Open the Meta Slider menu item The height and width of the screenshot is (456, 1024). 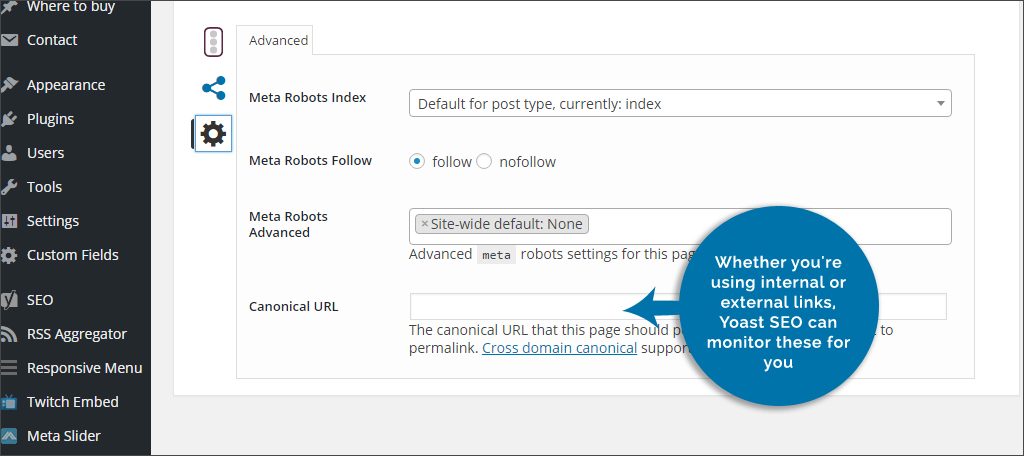pyautogui.click(x=63, y=436)
